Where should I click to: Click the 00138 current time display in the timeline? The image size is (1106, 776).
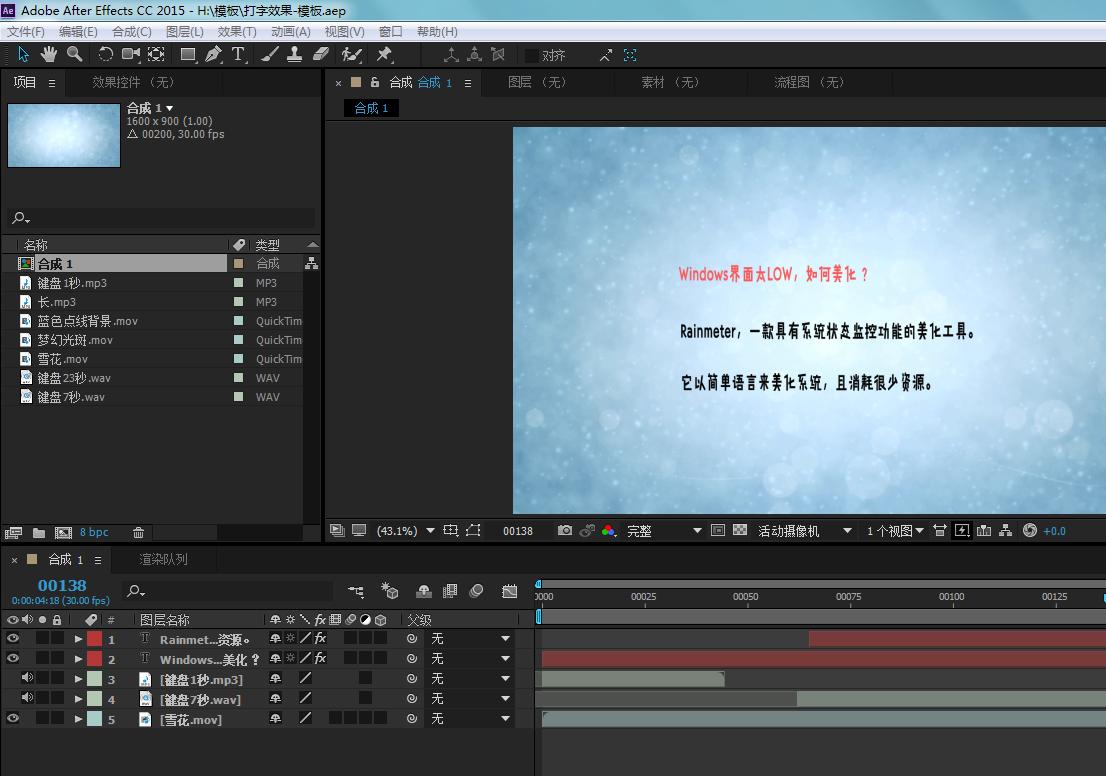(x=62, y=585)
